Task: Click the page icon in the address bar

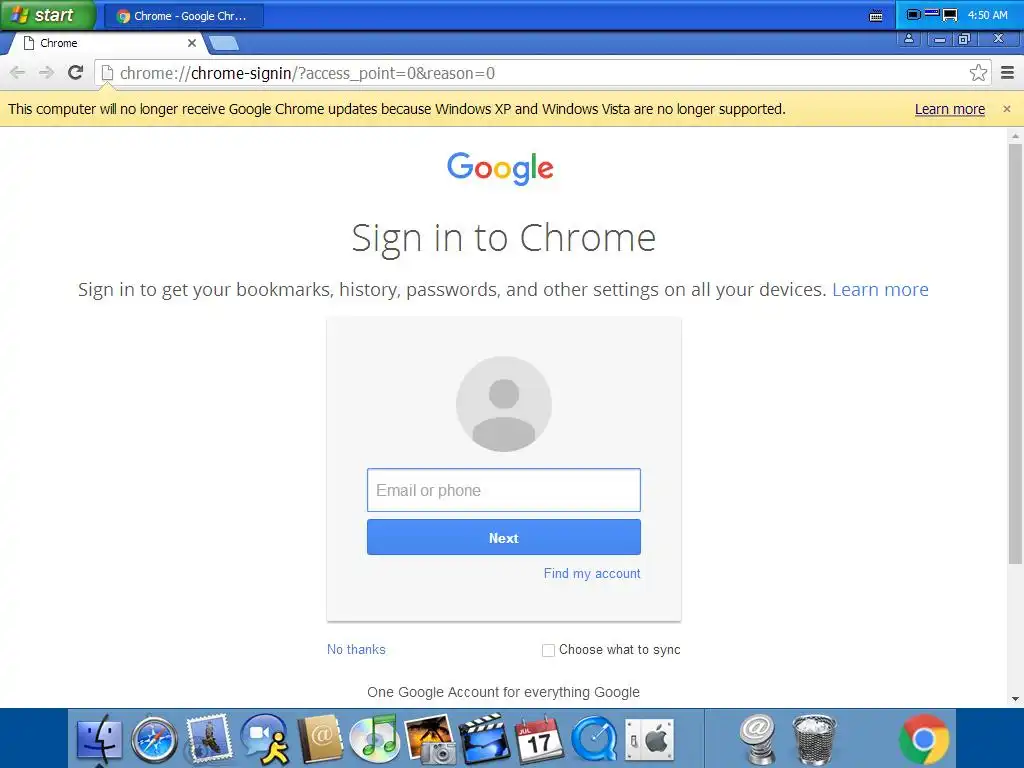Action: [108, 72]
